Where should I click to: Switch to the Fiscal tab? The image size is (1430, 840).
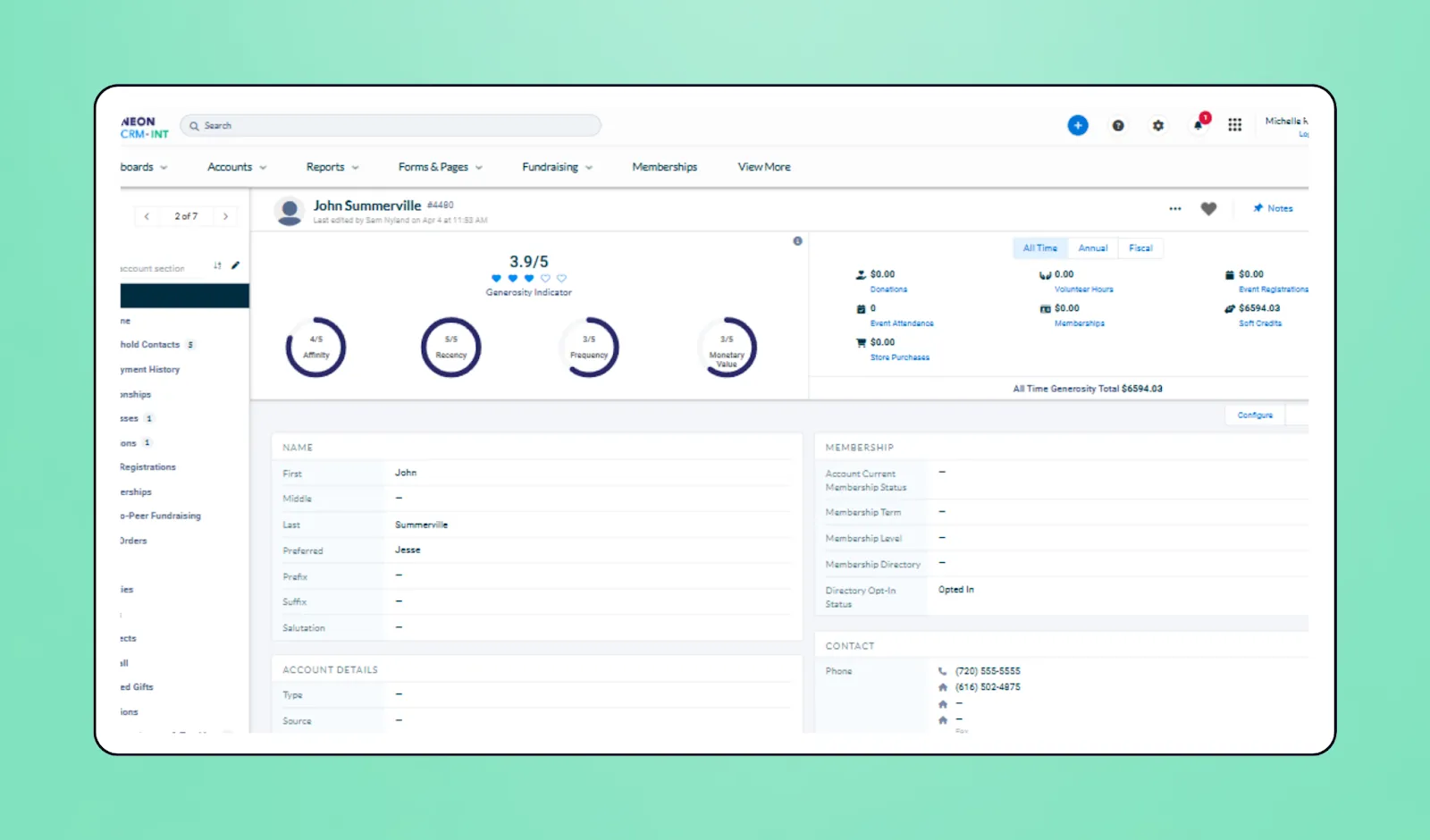[1140, 248]
